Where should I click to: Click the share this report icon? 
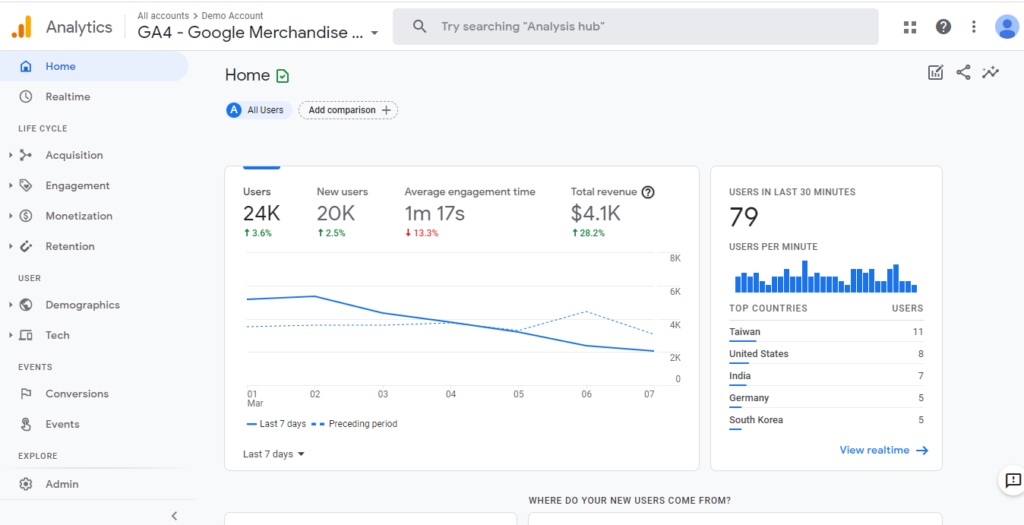(x=963, y=72)
